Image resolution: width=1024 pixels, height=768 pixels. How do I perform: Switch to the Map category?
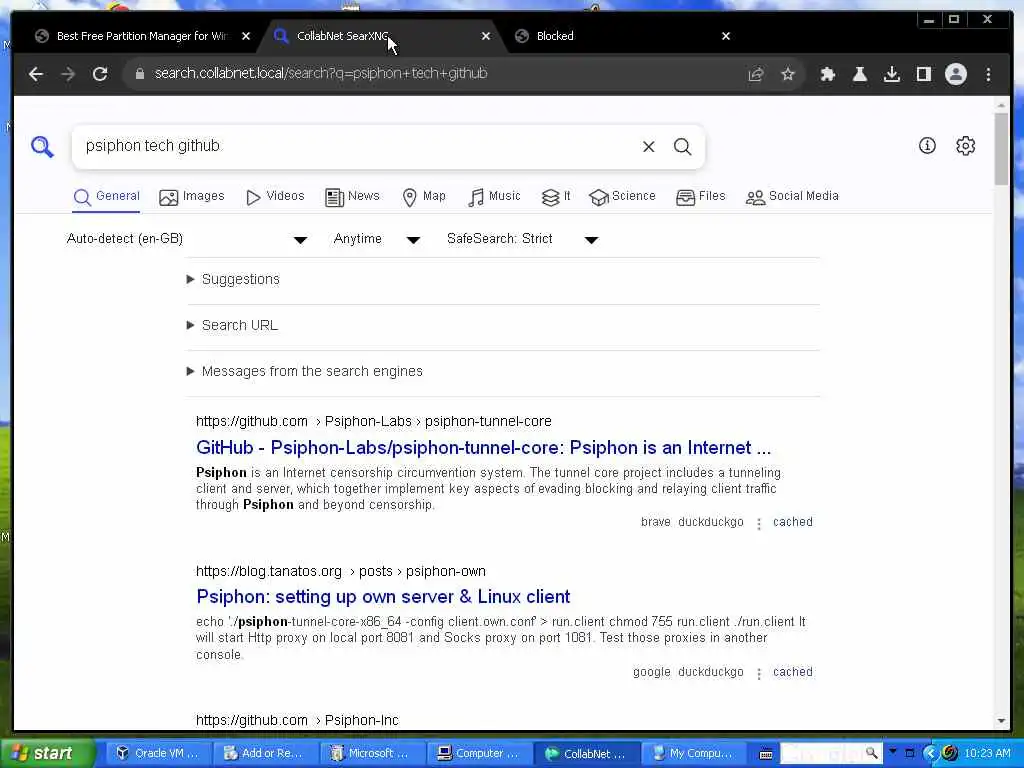[x=424, y=197]
